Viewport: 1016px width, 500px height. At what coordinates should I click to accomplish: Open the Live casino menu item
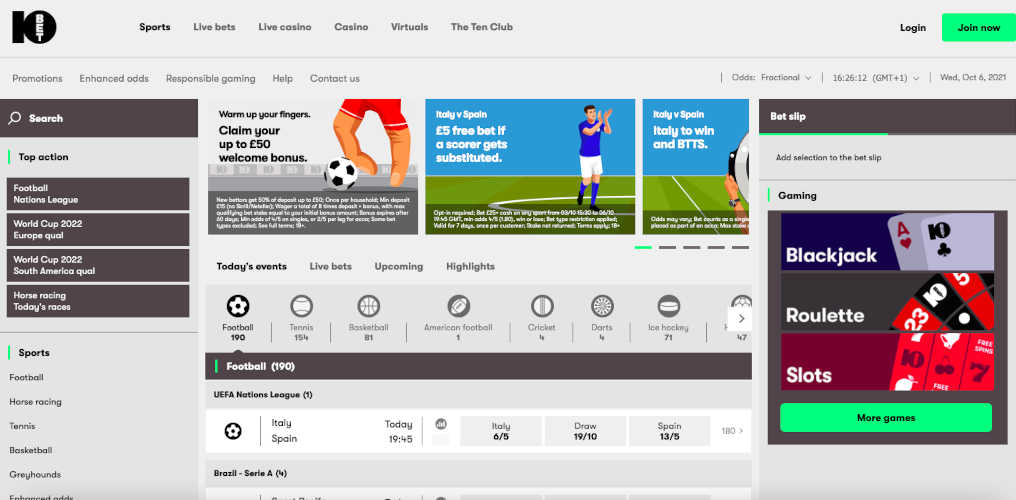click(x=284, y=27)
